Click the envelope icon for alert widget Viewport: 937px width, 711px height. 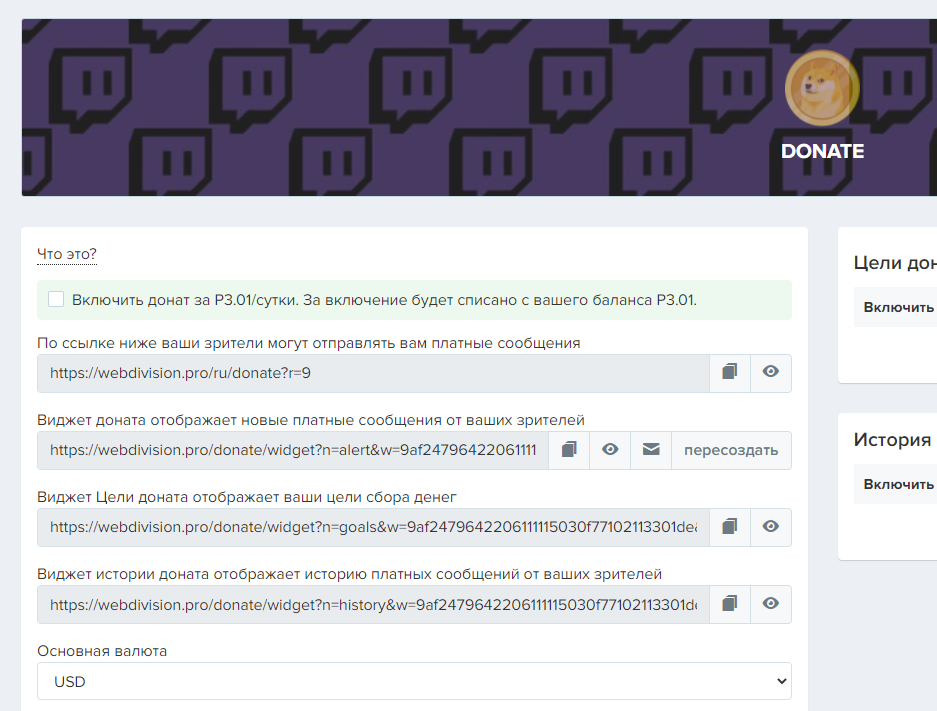tap(651, 450)
